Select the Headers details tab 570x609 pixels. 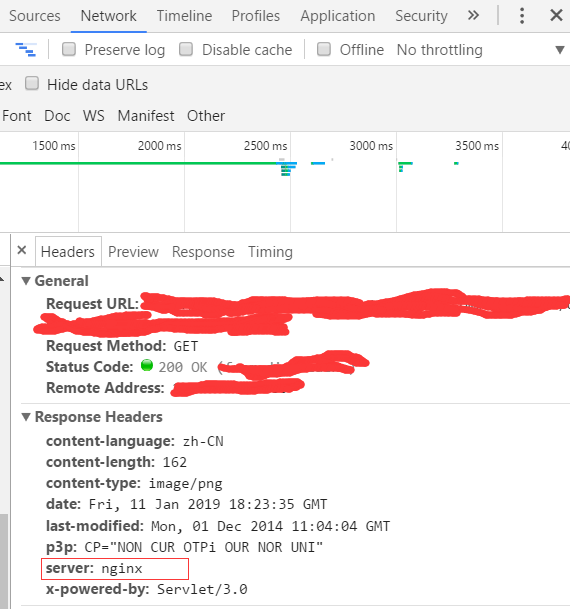tap(68, 252)
